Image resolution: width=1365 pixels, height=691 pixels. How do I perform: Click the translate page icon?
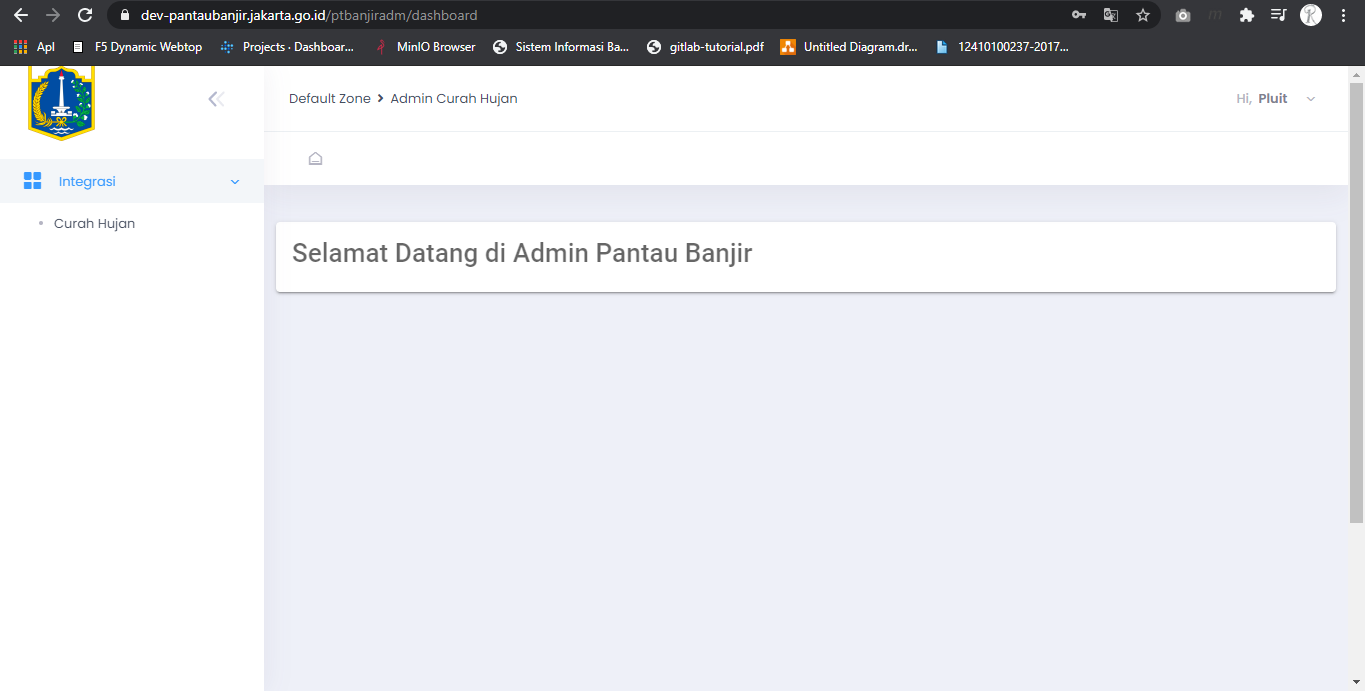coord(1110,15)
